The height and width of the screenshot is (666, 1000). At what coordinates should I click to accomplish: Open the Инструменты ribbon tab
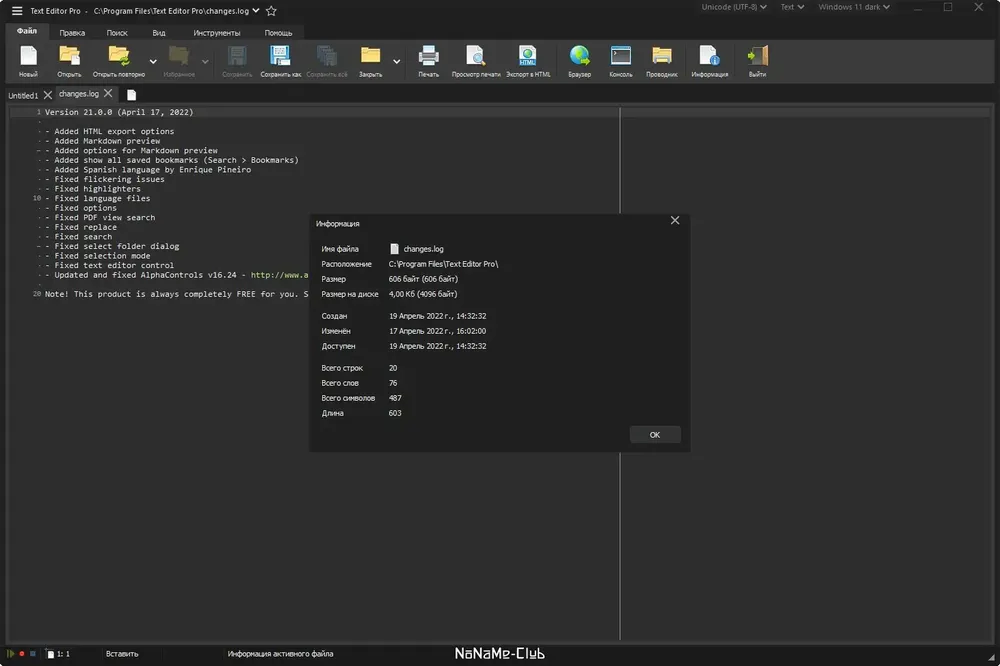click(217, 33)
